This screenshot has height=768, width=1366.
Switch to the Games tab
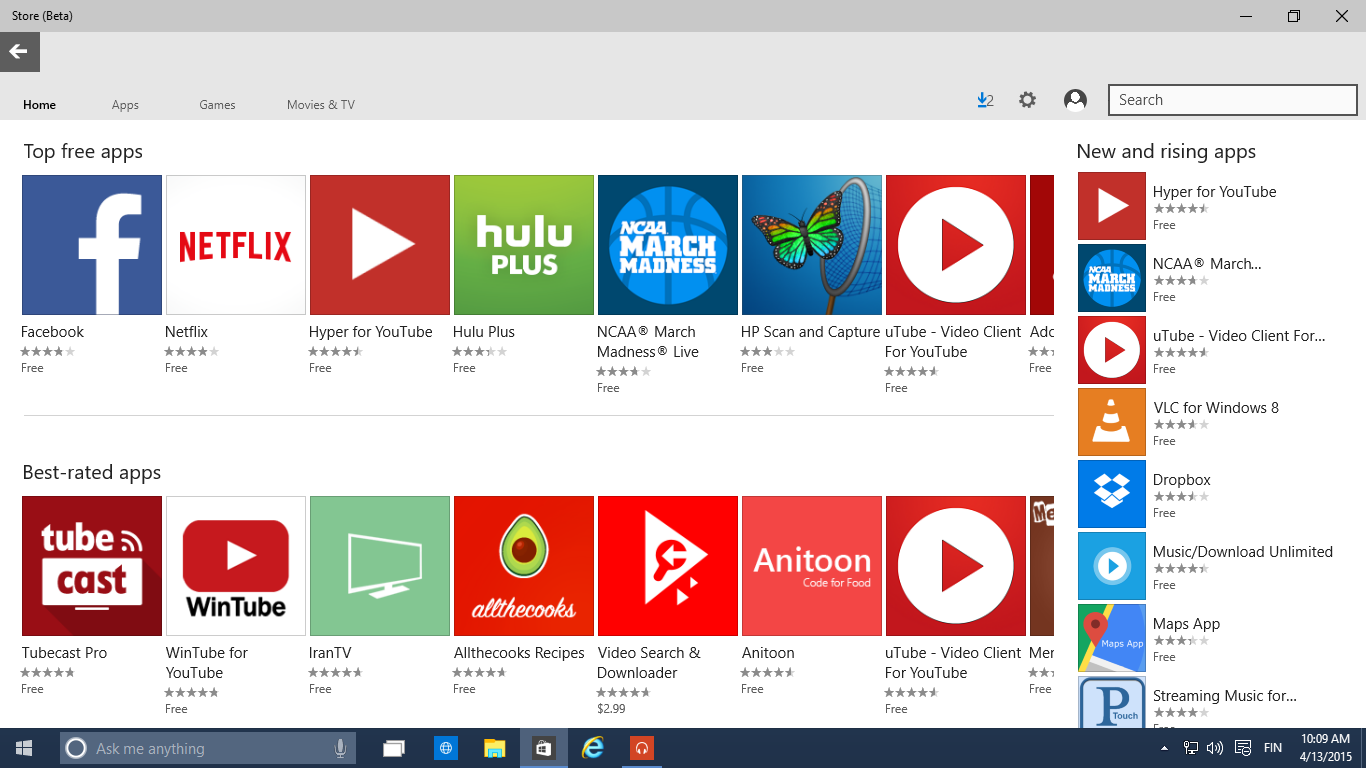click(217, 105)
